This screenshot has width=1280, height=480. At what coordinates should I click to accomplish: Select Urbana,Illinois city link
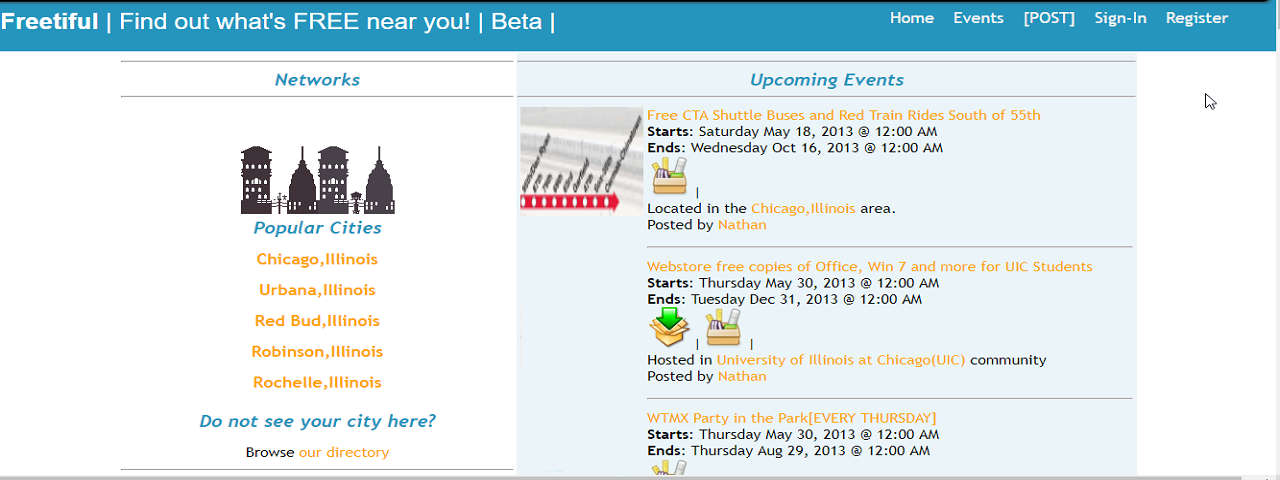[317, 290]
